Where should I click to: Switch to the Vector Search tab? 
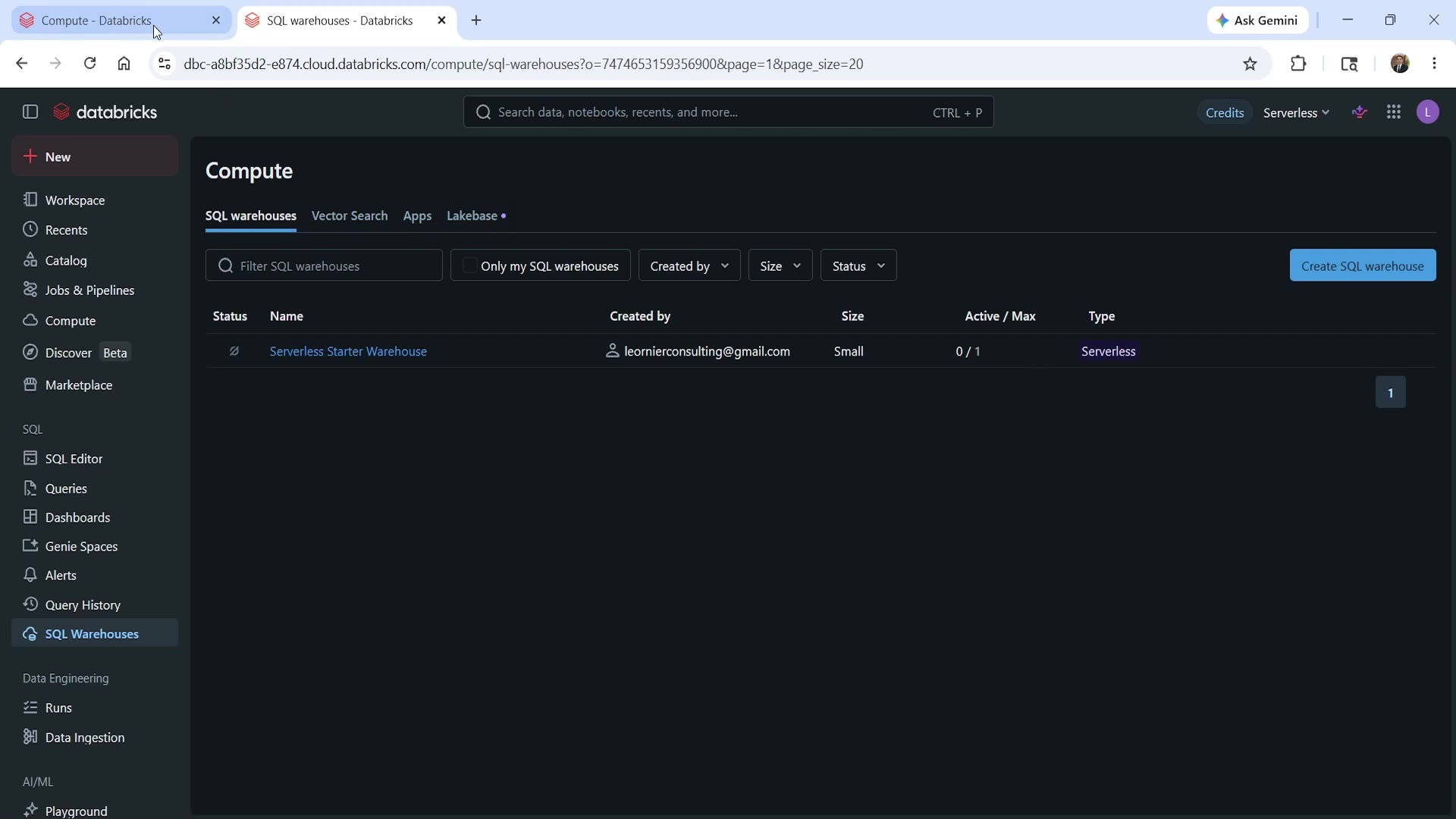[350, 216]
